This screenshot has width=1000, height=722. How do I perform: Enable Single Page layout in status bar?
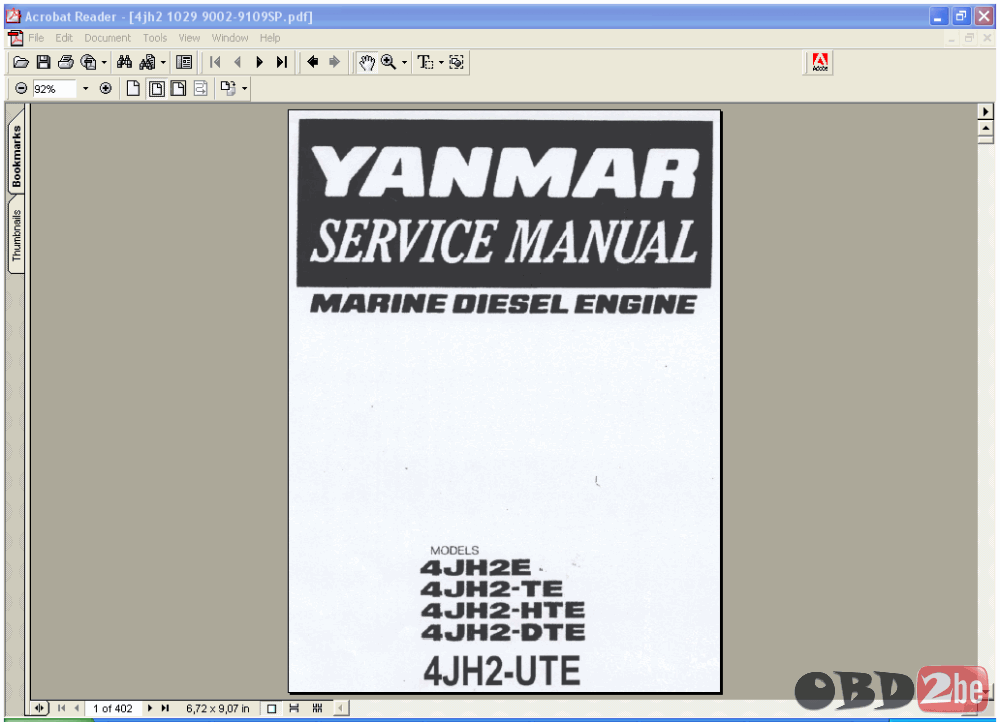(272, 708)
